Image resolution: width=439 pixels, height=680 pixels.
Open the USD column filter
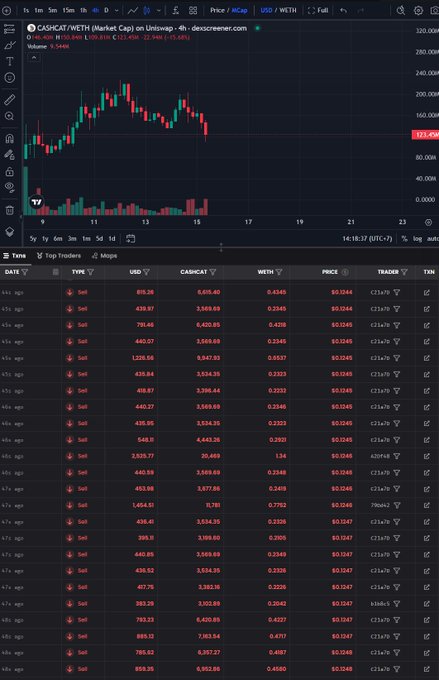click(x=146, y=272)
